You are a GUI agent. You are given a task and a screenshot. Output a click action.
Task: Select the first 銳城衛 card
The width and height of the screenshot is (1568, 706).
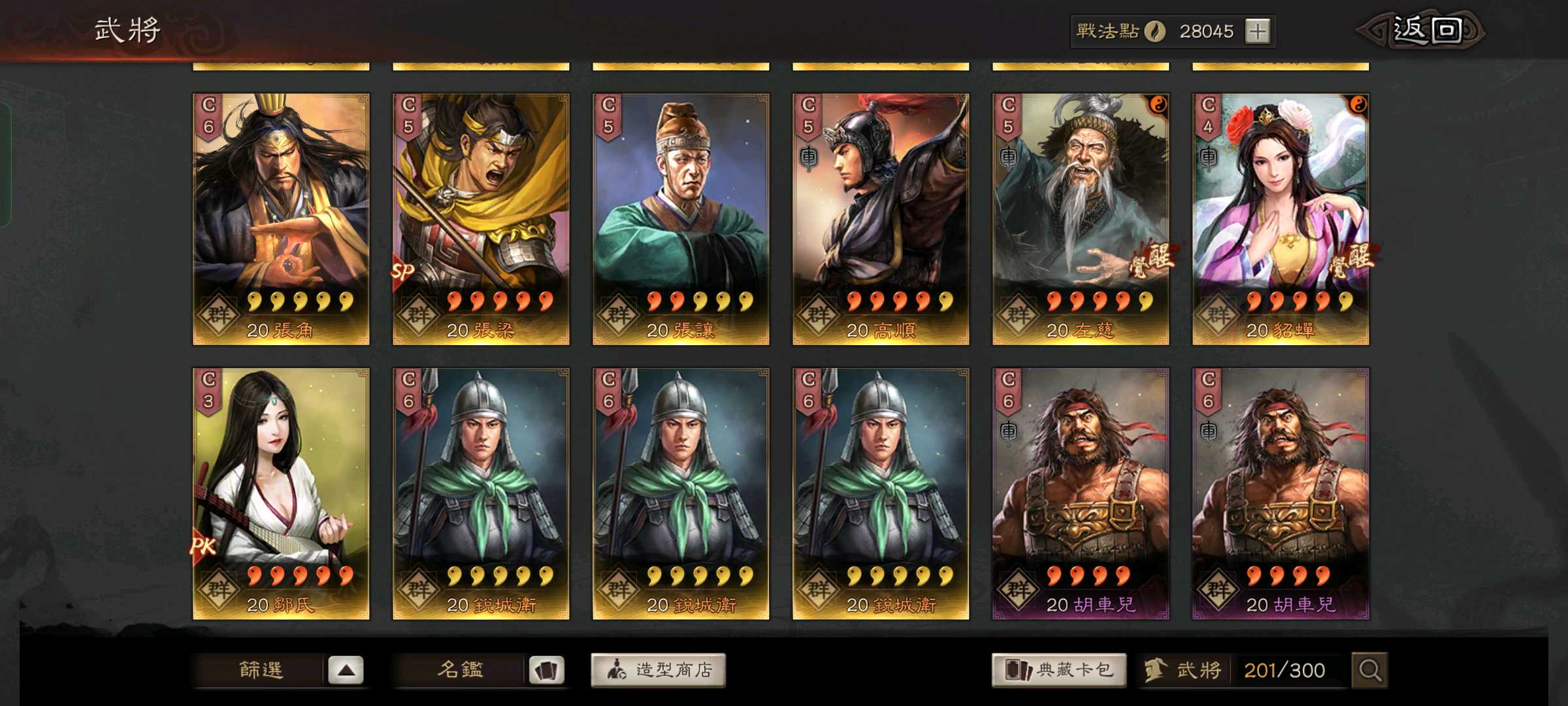coord(481,494)
